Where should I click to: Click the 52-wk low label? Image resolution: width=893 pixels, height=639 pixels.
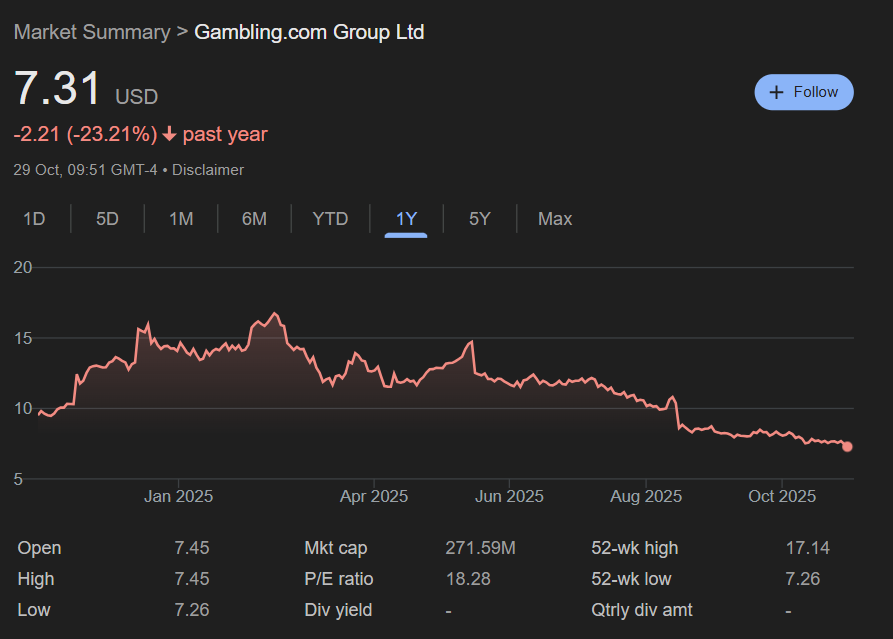(x=632, y=579)
